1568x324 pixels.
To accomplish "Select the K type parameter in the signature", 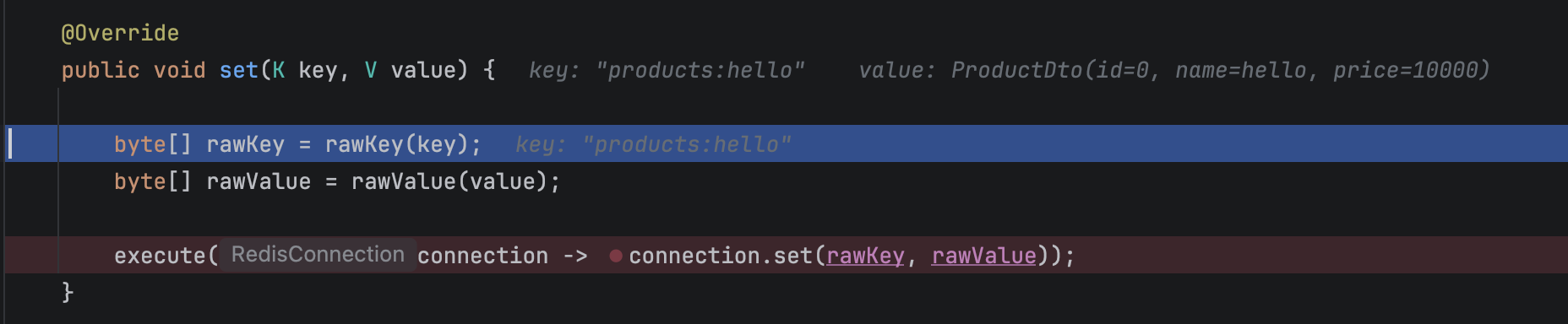I will tap(278, 70).
